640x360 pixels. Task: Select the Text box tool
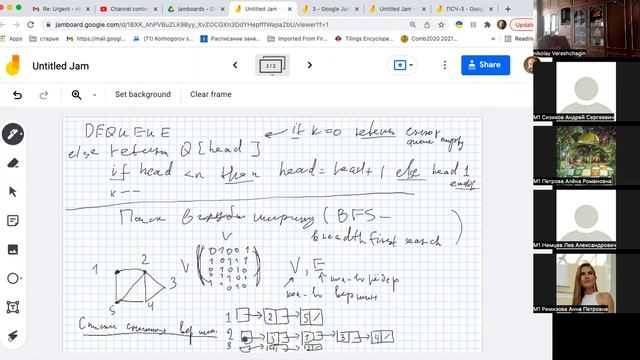click(x=13, y=307)
